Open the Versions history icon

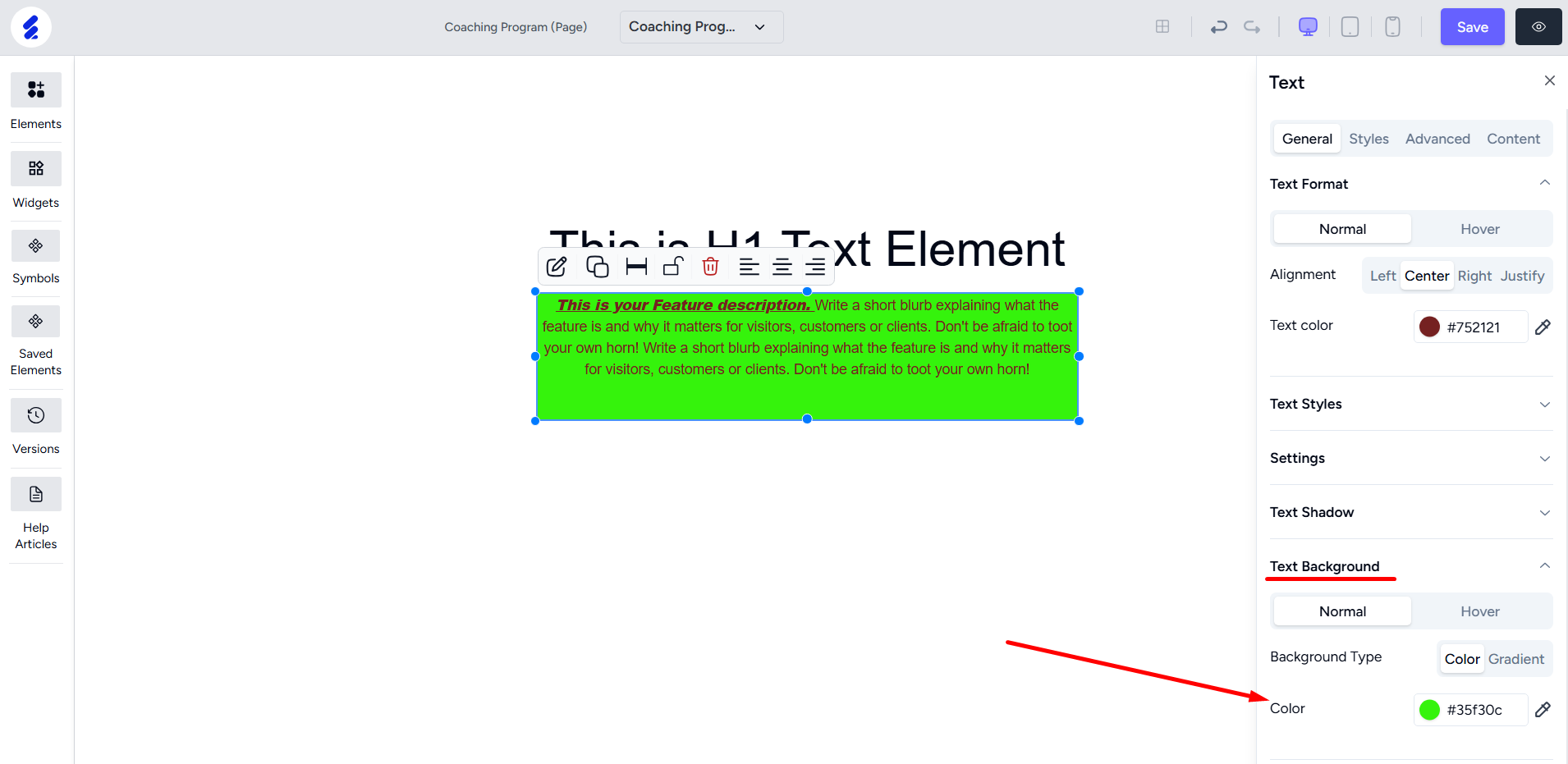(x=36, y=415)
